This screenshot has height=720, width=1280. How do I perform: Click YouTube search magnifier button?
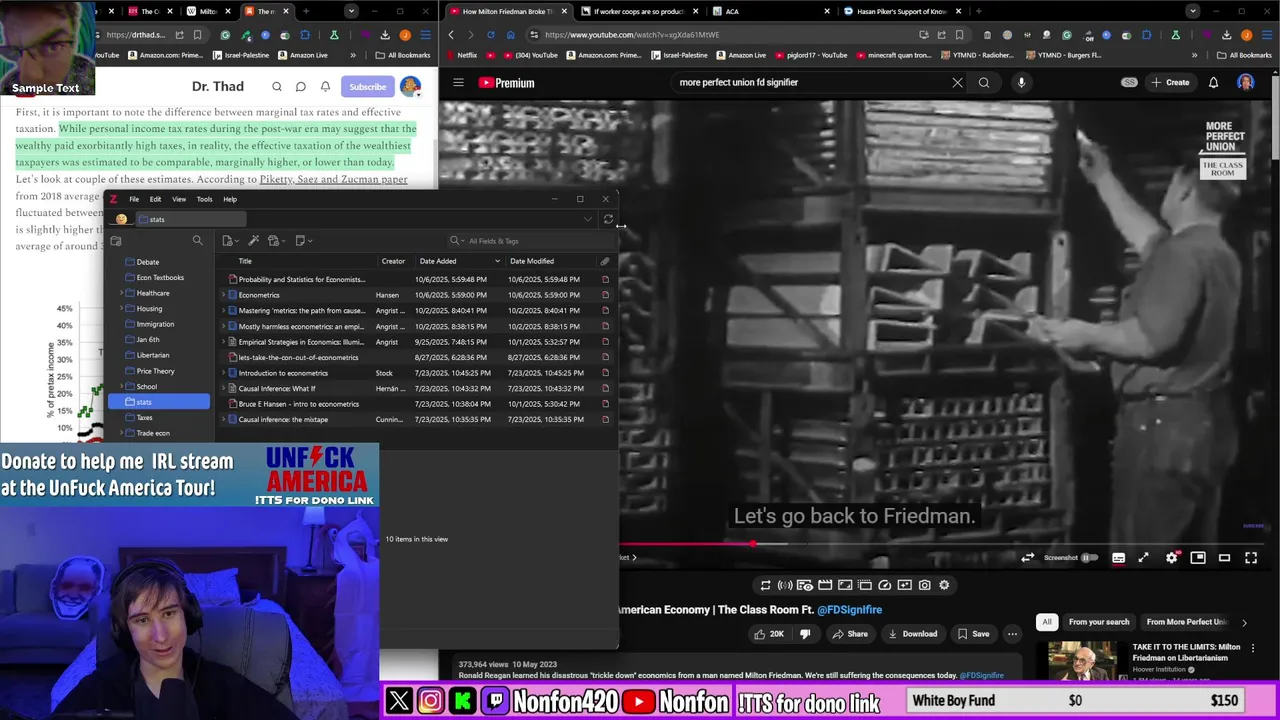tap(984, 83)
